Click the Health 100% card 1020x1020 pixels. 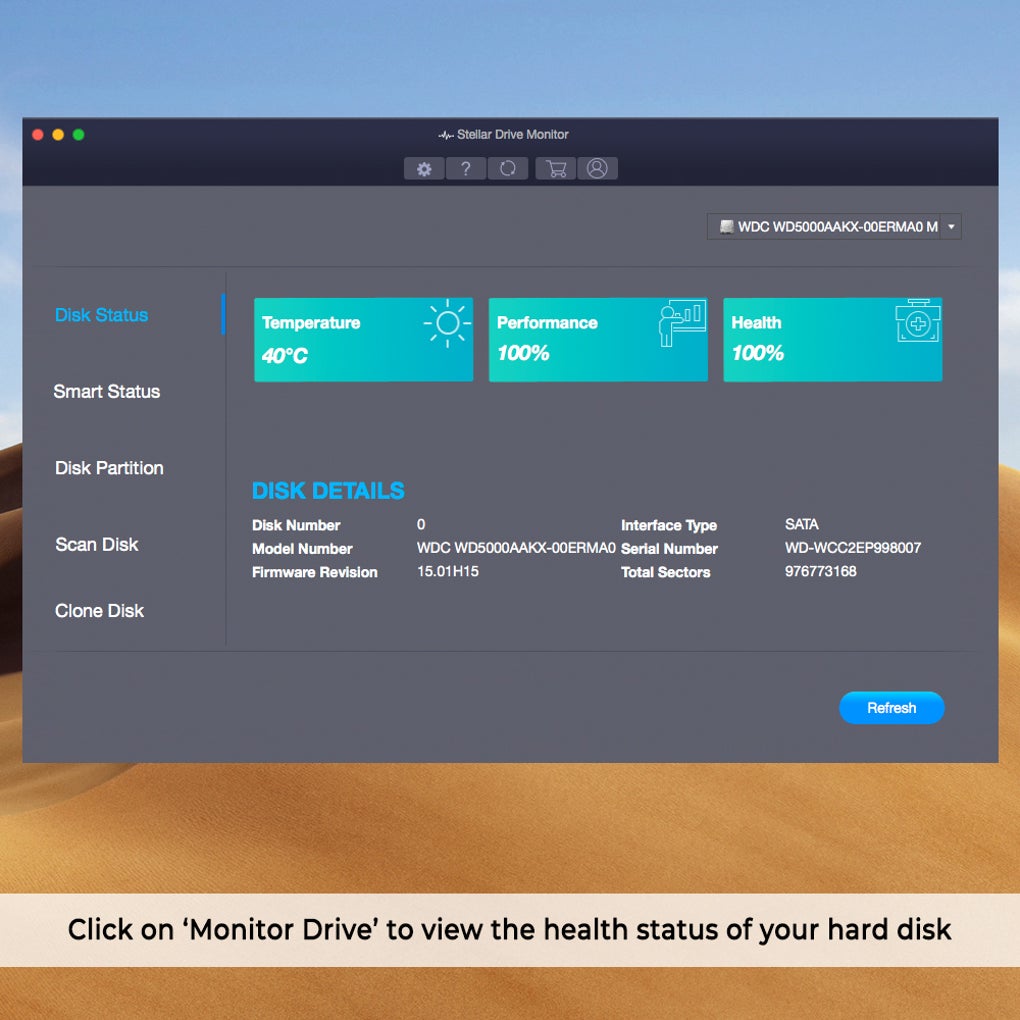[x=833, y=340]
